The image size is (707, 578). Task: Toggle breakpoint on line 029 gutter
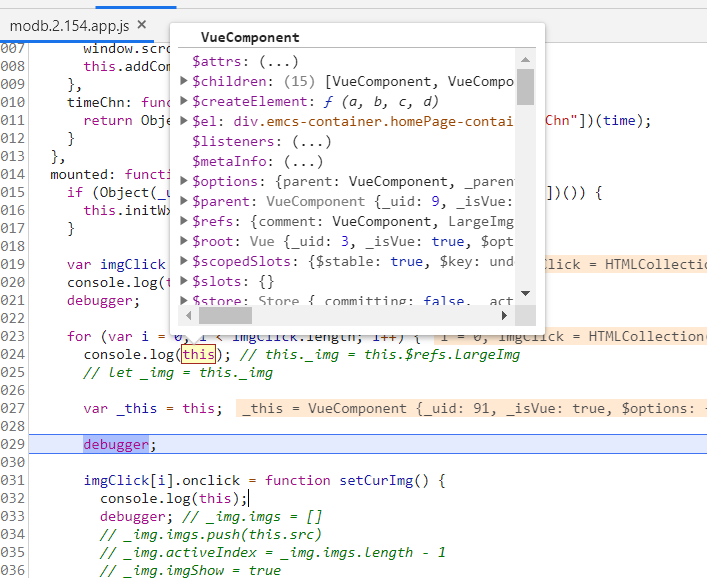tap(13, 444)
